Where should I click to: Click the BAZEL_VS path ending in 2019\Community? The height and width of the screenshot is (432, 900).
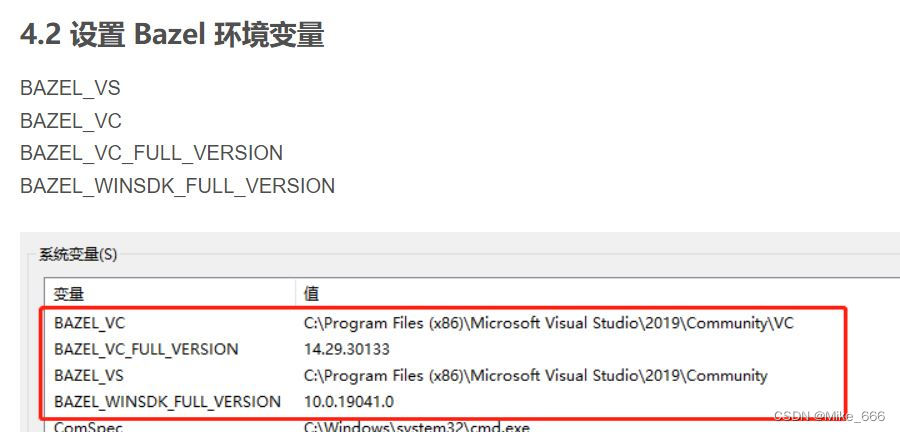536,375
